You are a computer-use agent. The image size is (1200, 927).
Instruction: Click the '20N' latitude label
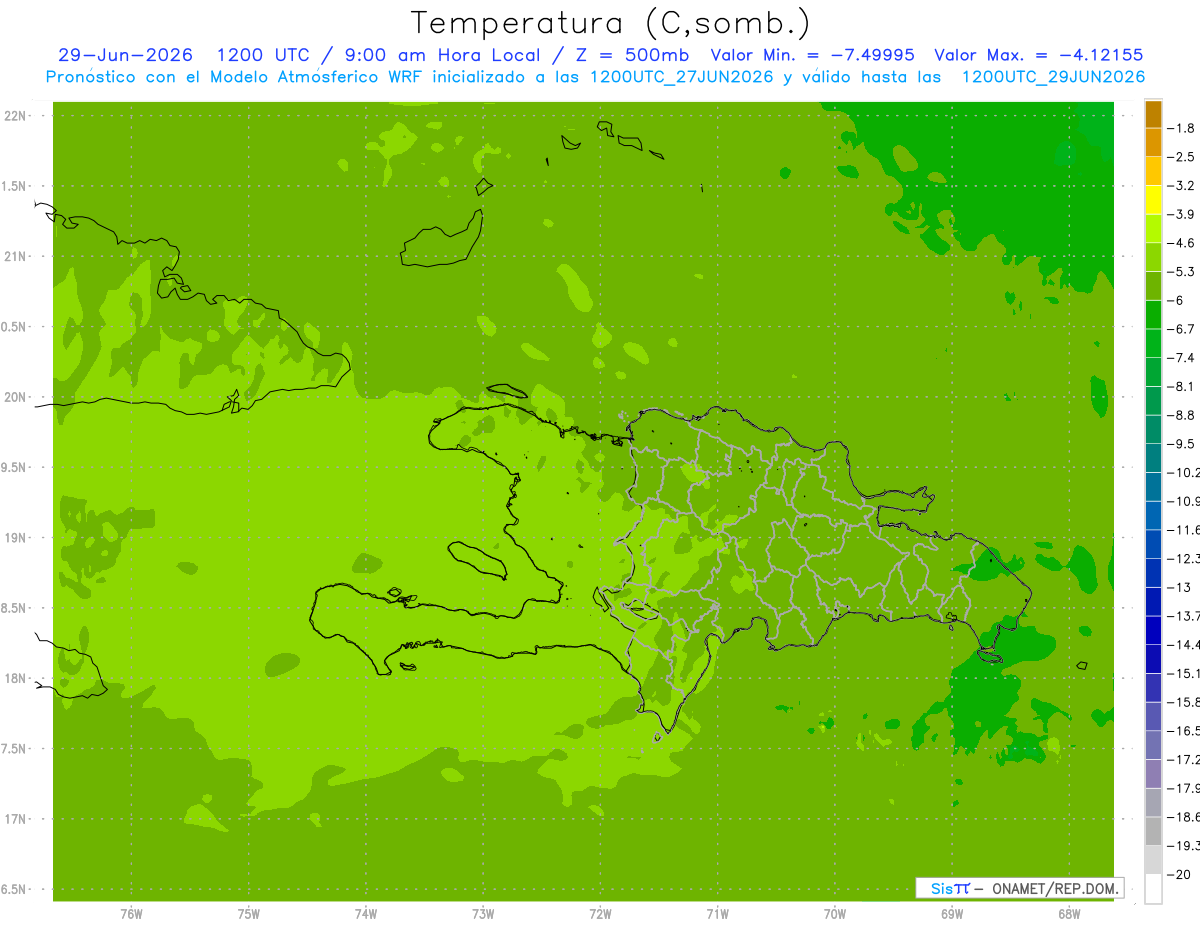click(14, 397)
